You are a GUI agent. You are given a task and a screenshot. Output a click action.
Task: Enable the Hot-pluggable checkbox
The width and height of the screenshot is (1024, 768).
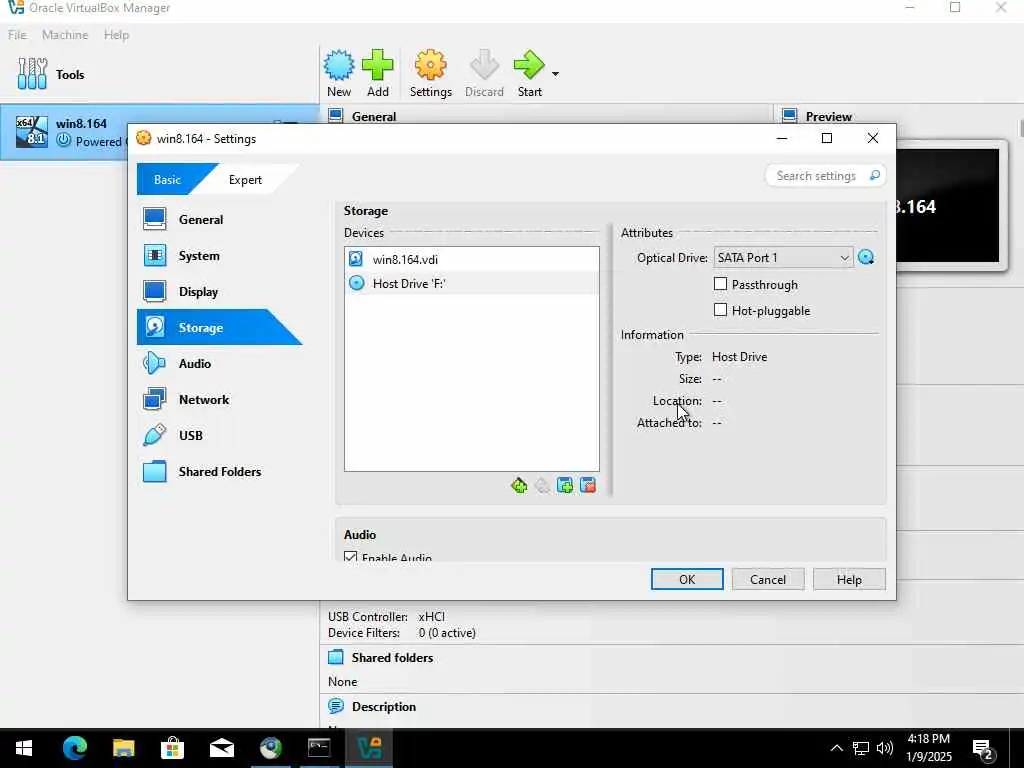720,310
